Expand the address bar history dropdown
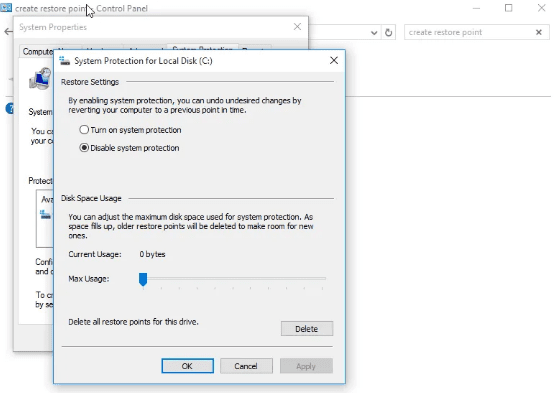The width and height of the screenshot is (554, 393). (x=374, y=33)
